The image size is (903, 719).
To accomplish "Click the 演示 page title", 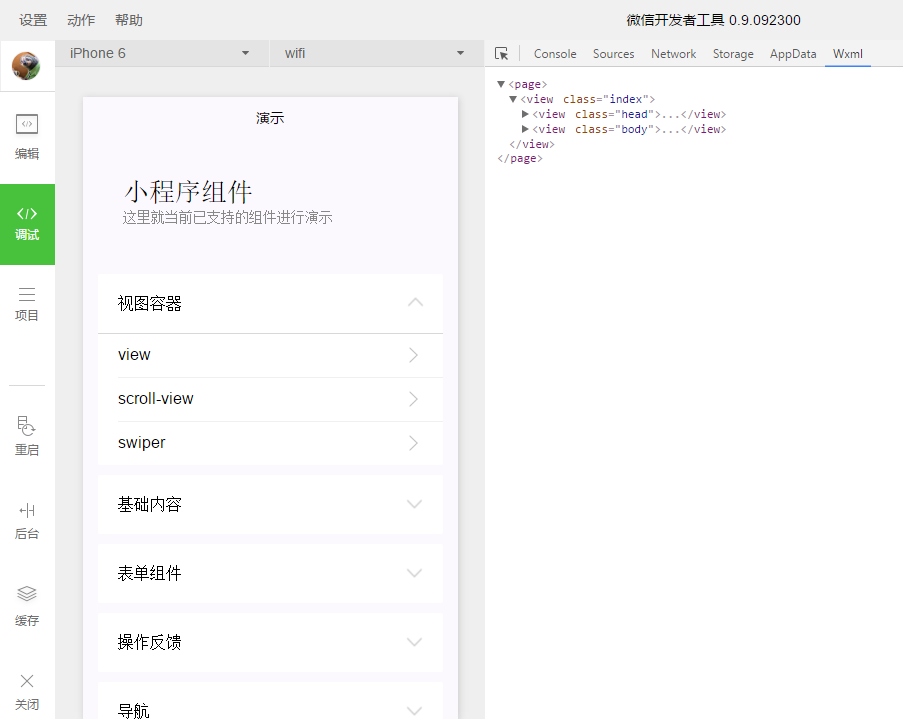I will [x=270, y=118].
